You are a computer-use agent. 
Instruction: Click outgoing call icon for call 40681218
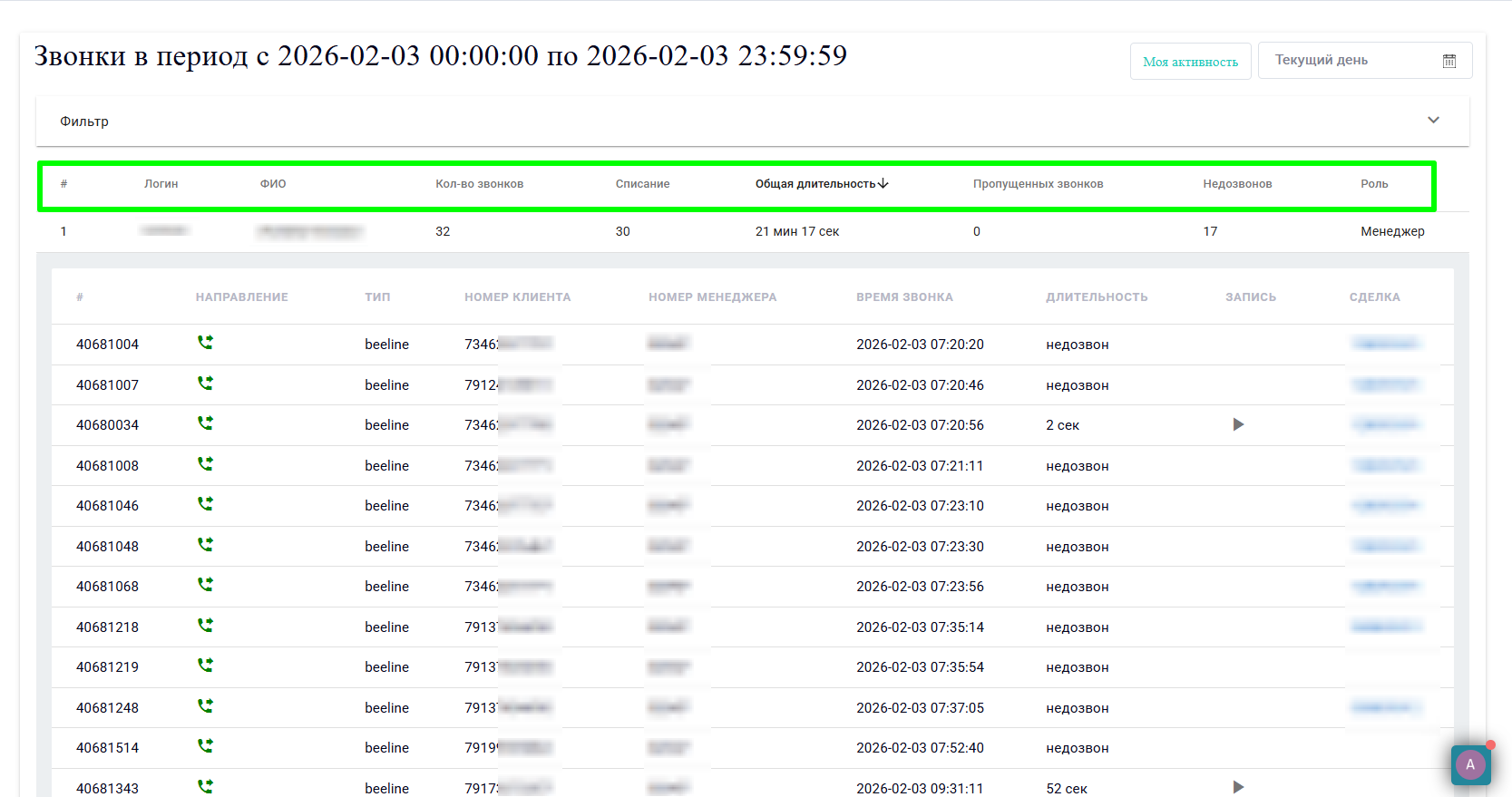206,626
